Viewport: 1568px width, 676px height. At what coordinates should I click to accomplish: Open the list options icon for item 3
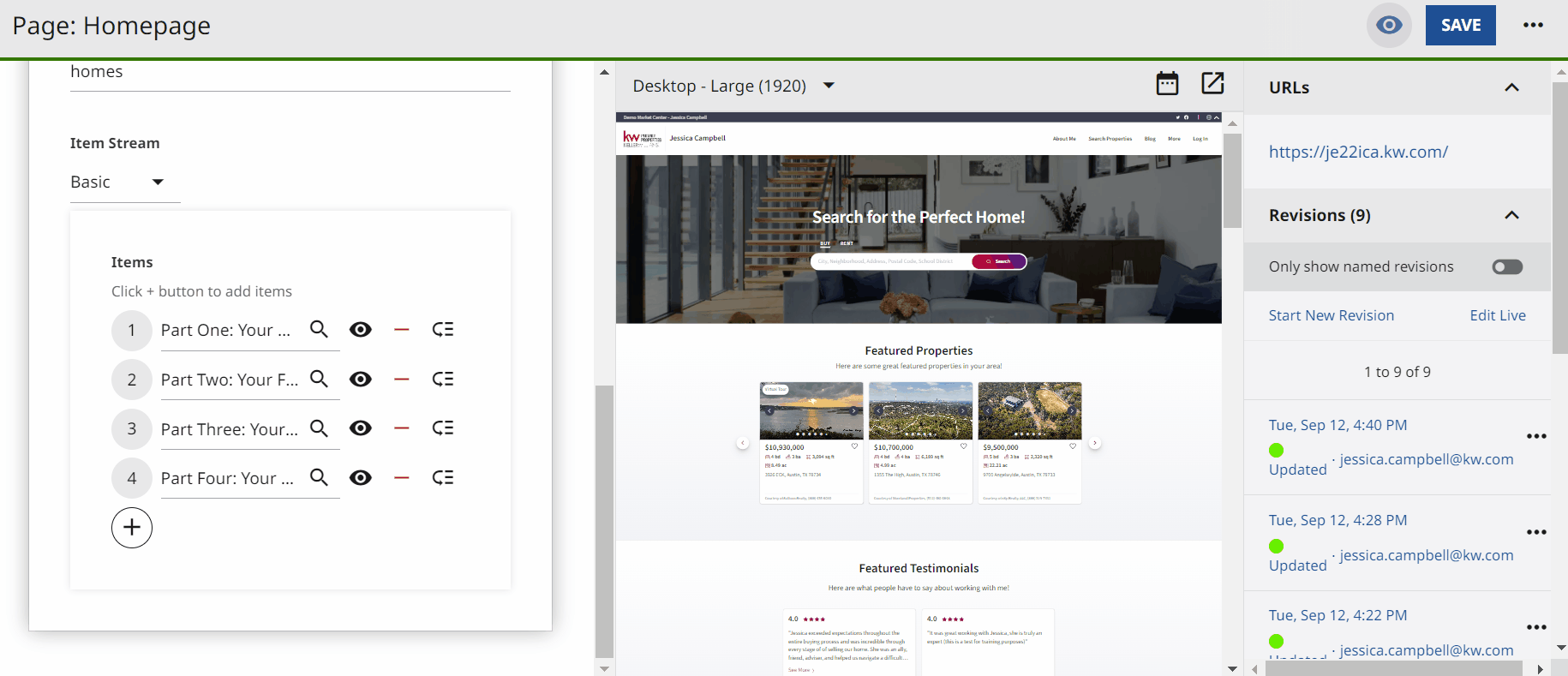pos(443,428)
